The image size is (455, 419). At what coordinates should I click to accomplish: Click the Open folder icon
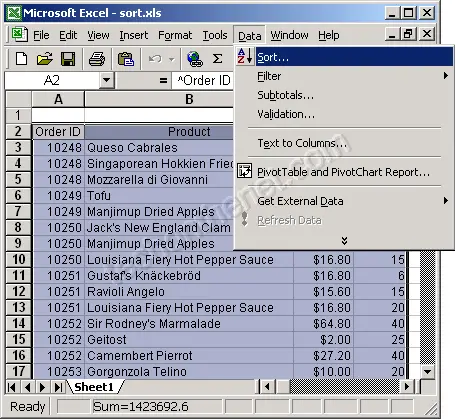click(45, 59)
